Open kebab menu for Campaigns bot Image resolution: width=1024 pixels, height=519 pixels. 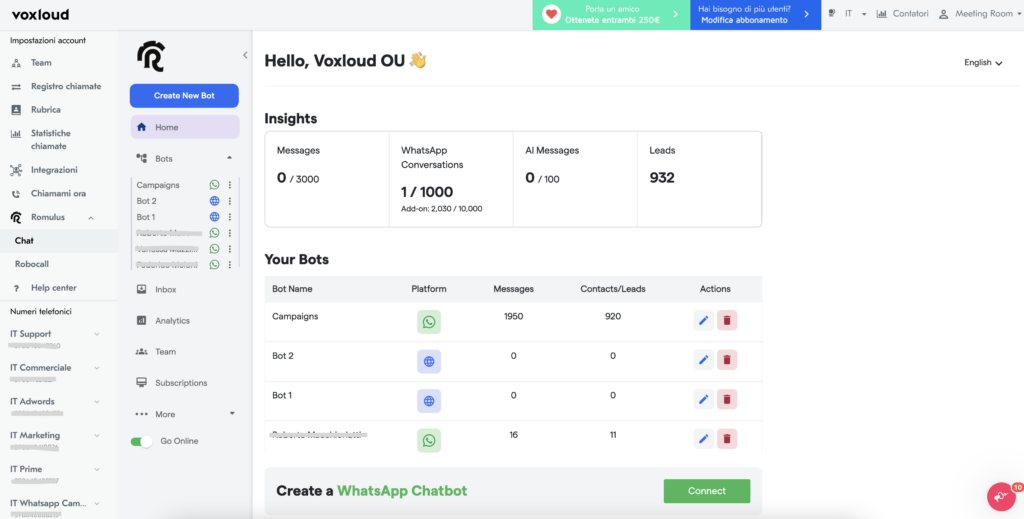pos(230,185)
